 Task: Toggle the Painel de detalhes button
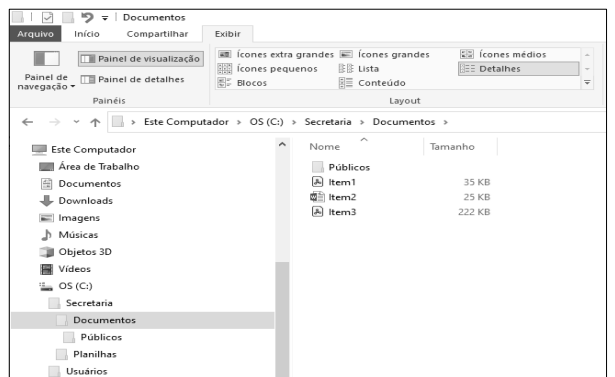point(133,80)
